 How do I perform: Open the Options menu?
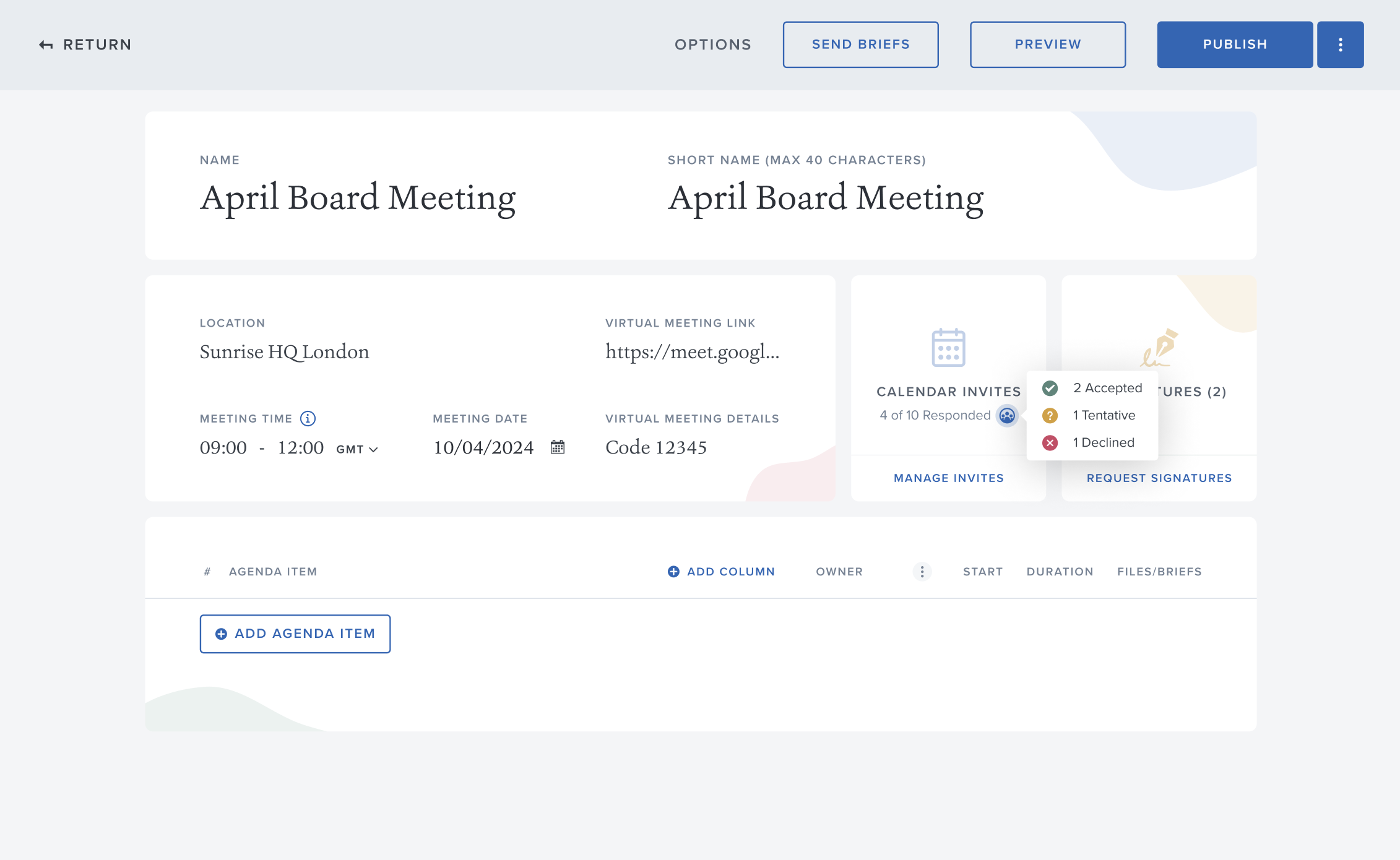713,45
